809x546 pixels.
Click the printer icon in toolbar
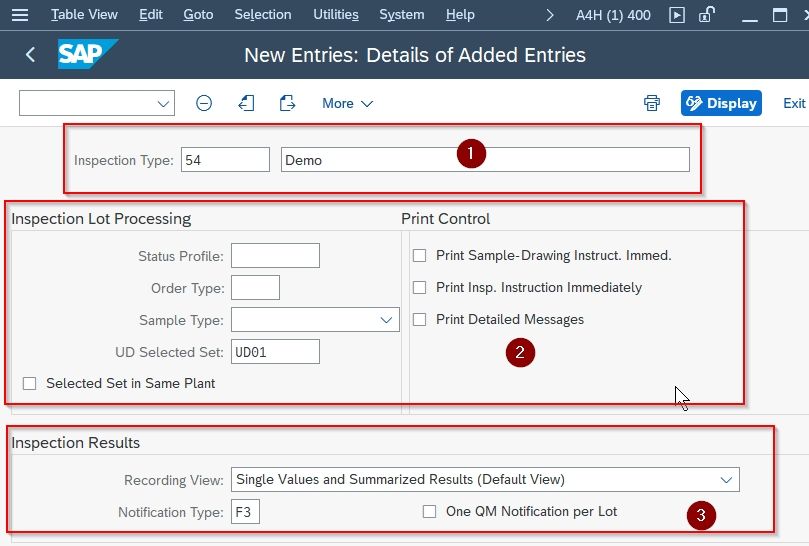coord(652,103)
